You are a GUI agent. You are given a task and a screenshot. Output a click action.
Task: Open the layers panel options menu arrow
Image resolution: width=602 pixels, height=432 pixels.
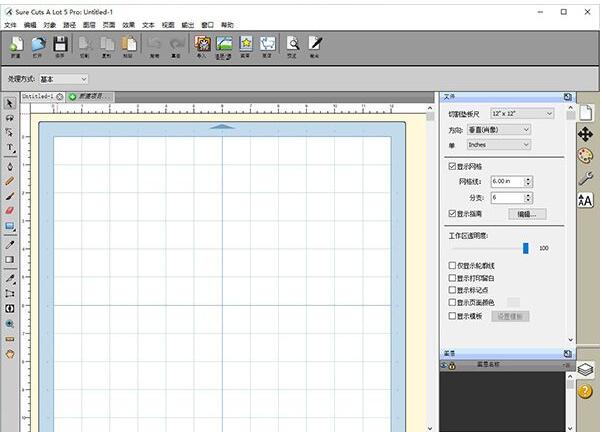coord(567,364)
